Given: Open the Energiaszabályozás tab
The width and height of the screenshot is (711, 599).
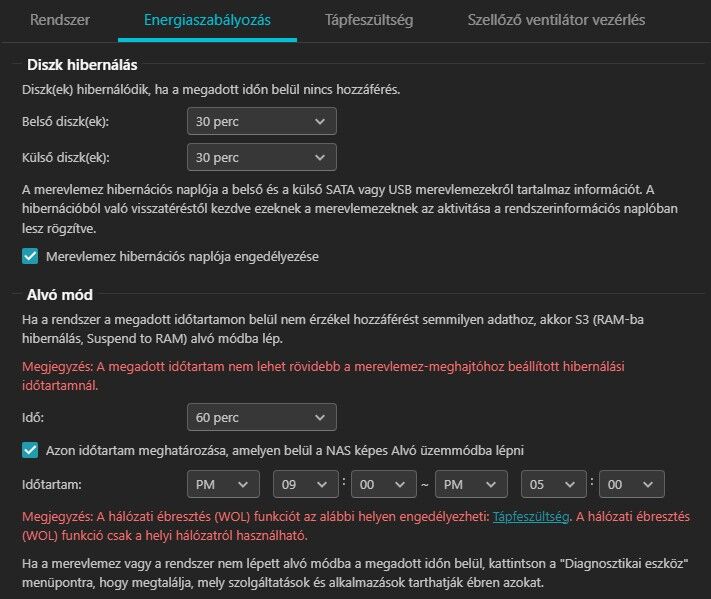Looking at the screenshot, I should pos(207,20).
